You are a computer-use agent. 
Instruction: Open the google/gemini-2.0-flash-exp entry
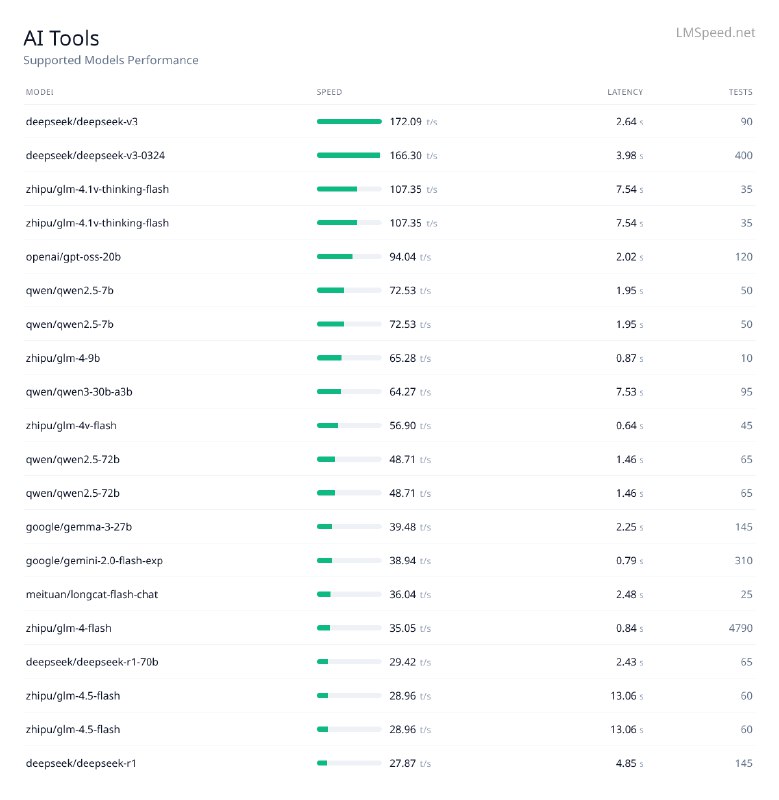(95, 560)
